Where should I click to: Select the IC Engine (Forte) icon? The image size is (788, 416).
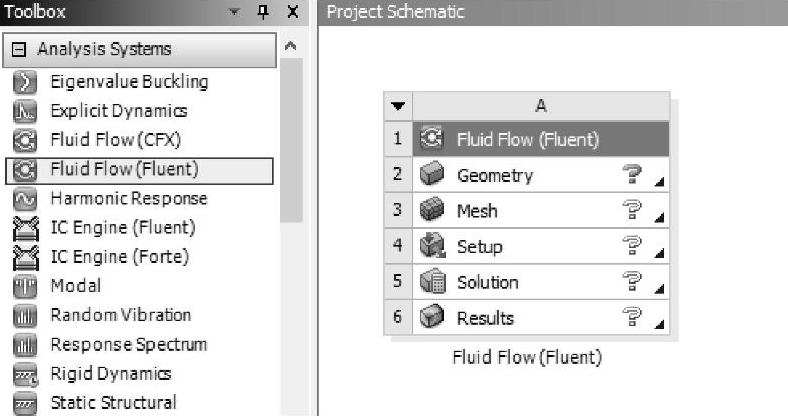[25, 257]
